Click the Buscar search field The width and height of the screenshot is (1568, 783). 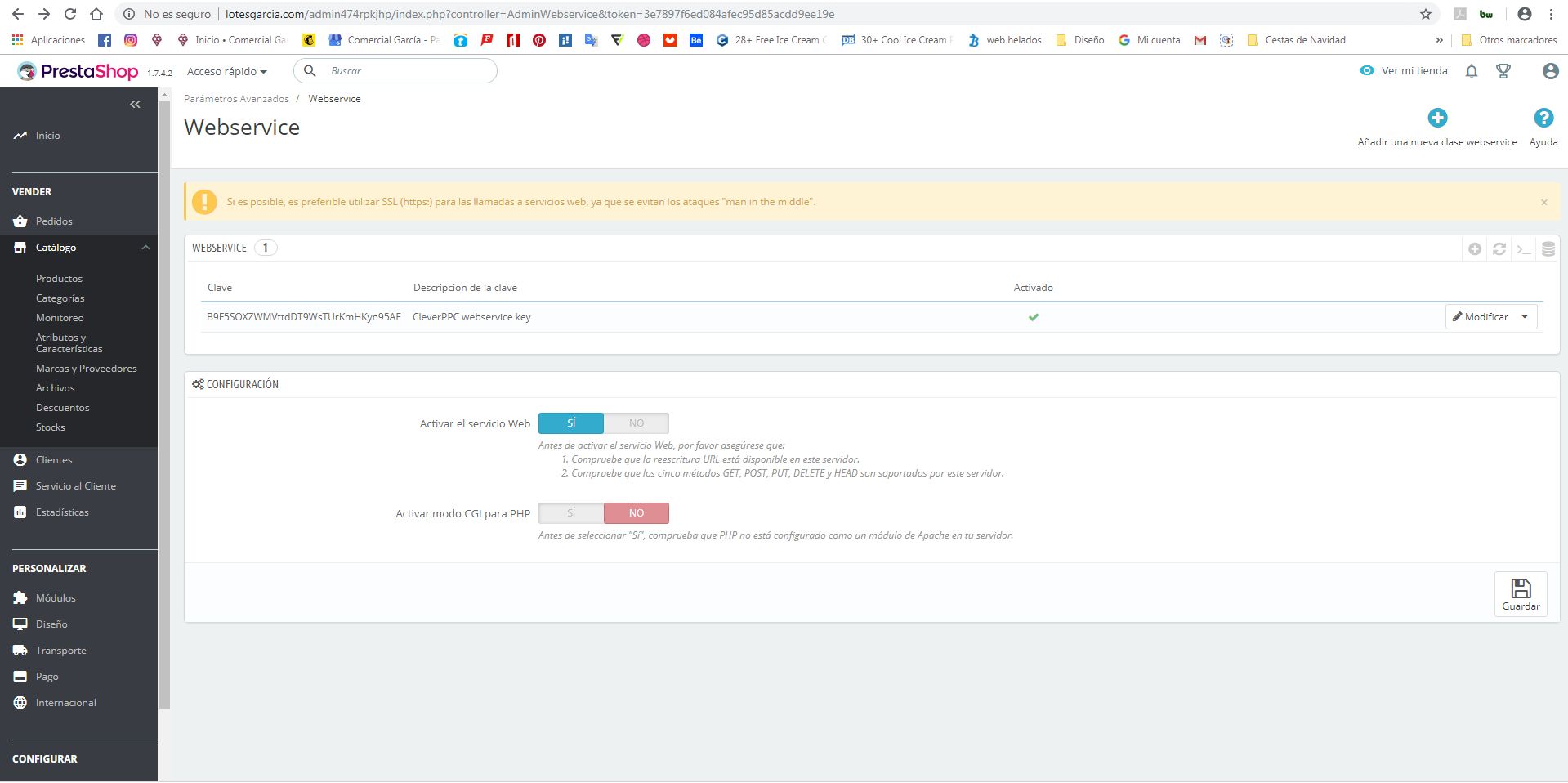tap(395, 71)
